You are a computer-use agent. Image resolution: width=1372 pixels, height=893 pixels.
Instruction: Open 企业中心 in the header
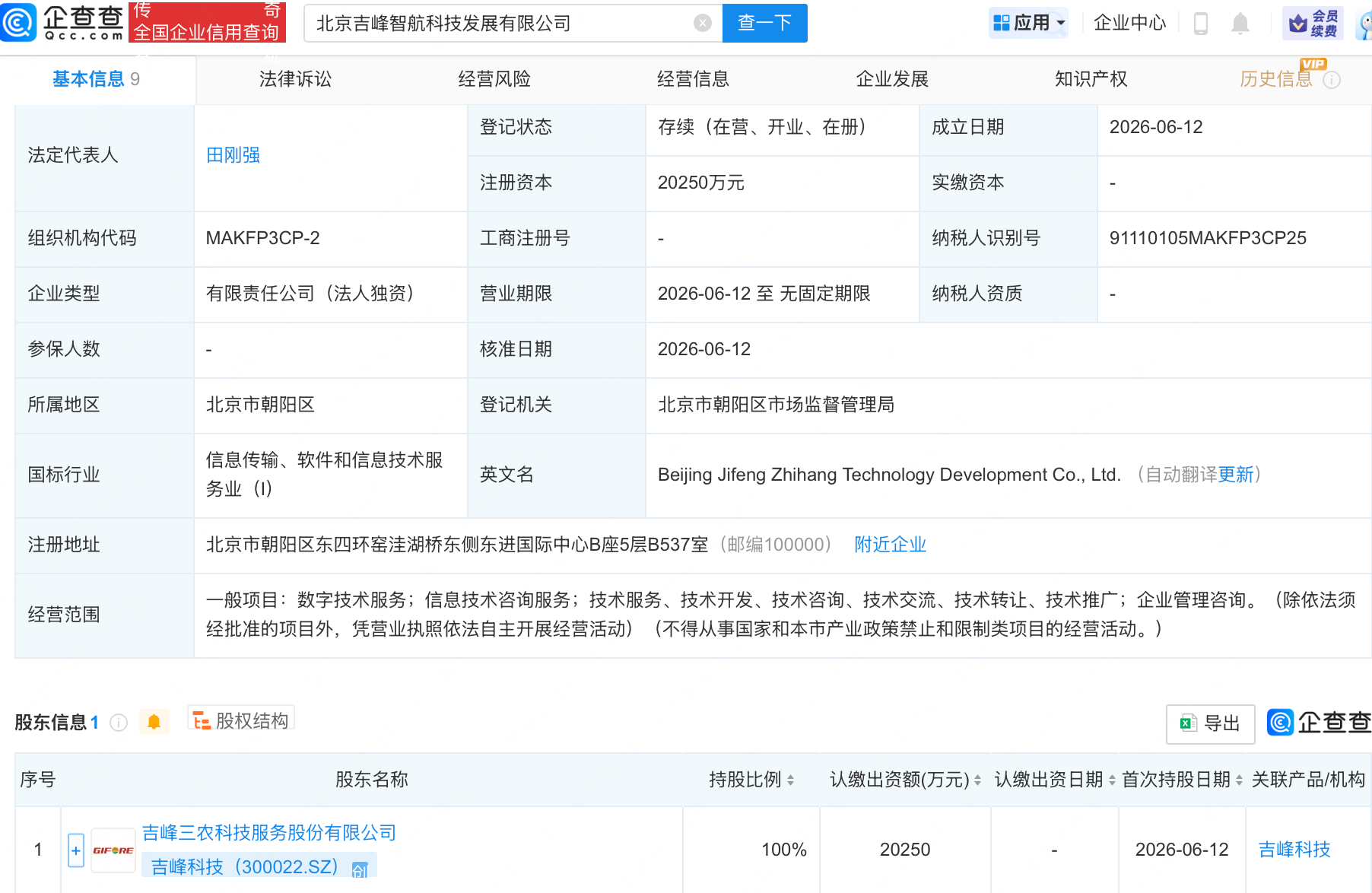(x=1129, y=23)
